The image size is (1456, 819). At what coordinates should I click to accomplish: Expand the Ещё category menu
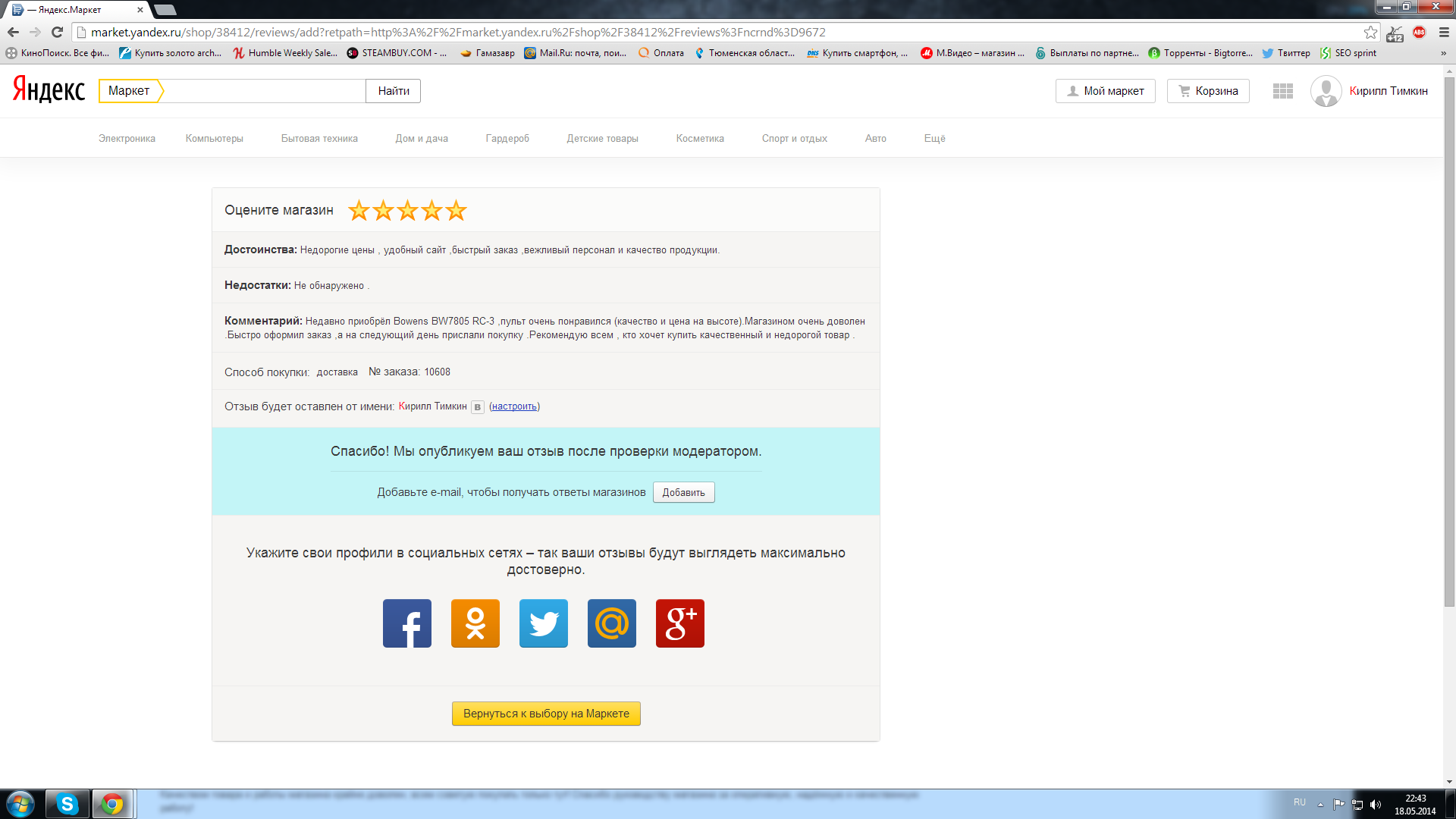click(934, 139)
